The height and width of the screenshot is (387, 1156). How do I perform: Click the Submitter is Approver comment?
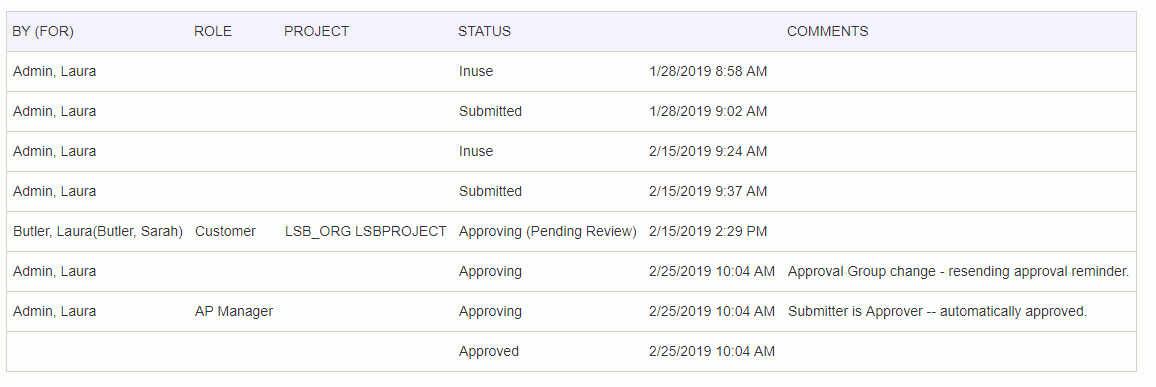tap(938, 311)
